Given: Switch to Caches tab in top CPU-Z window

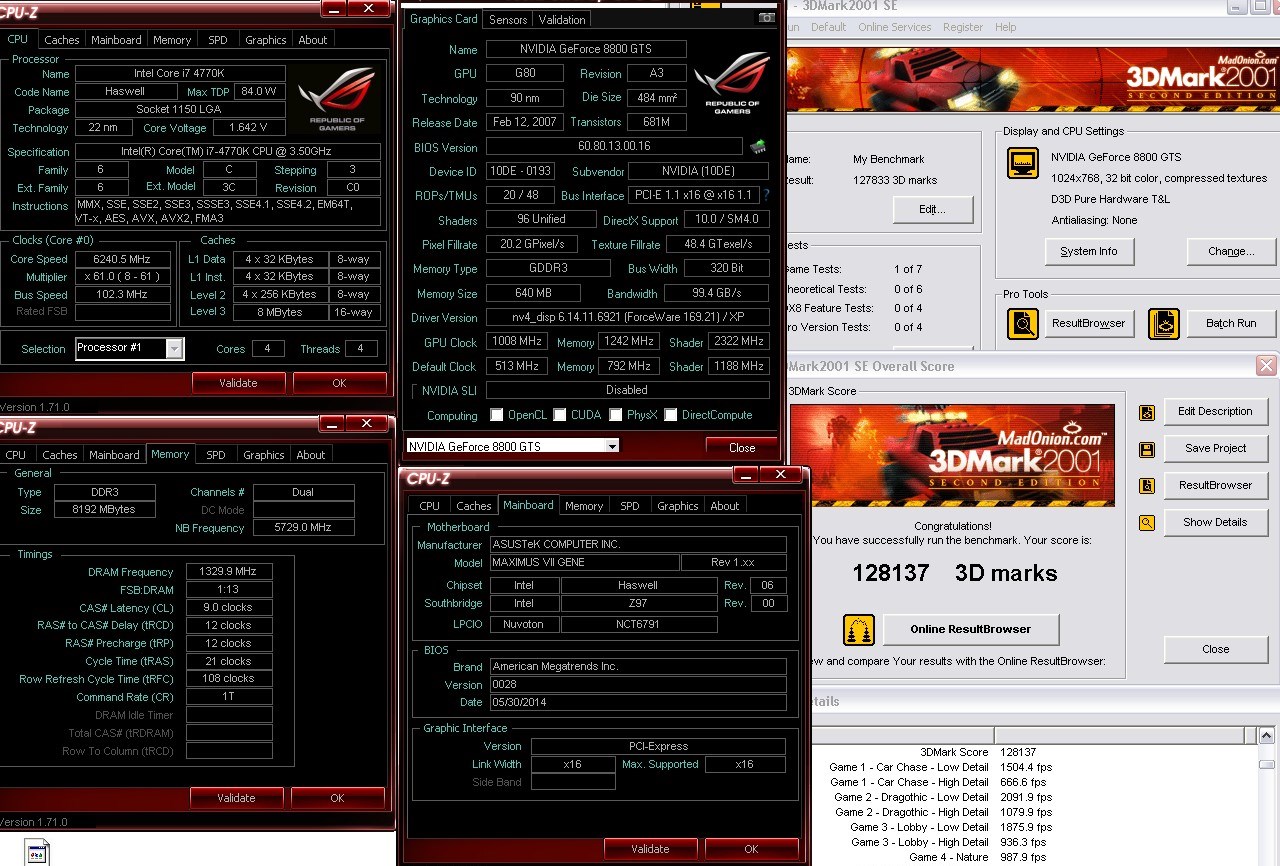Looking at the screenshot, I should click(61, 40).
